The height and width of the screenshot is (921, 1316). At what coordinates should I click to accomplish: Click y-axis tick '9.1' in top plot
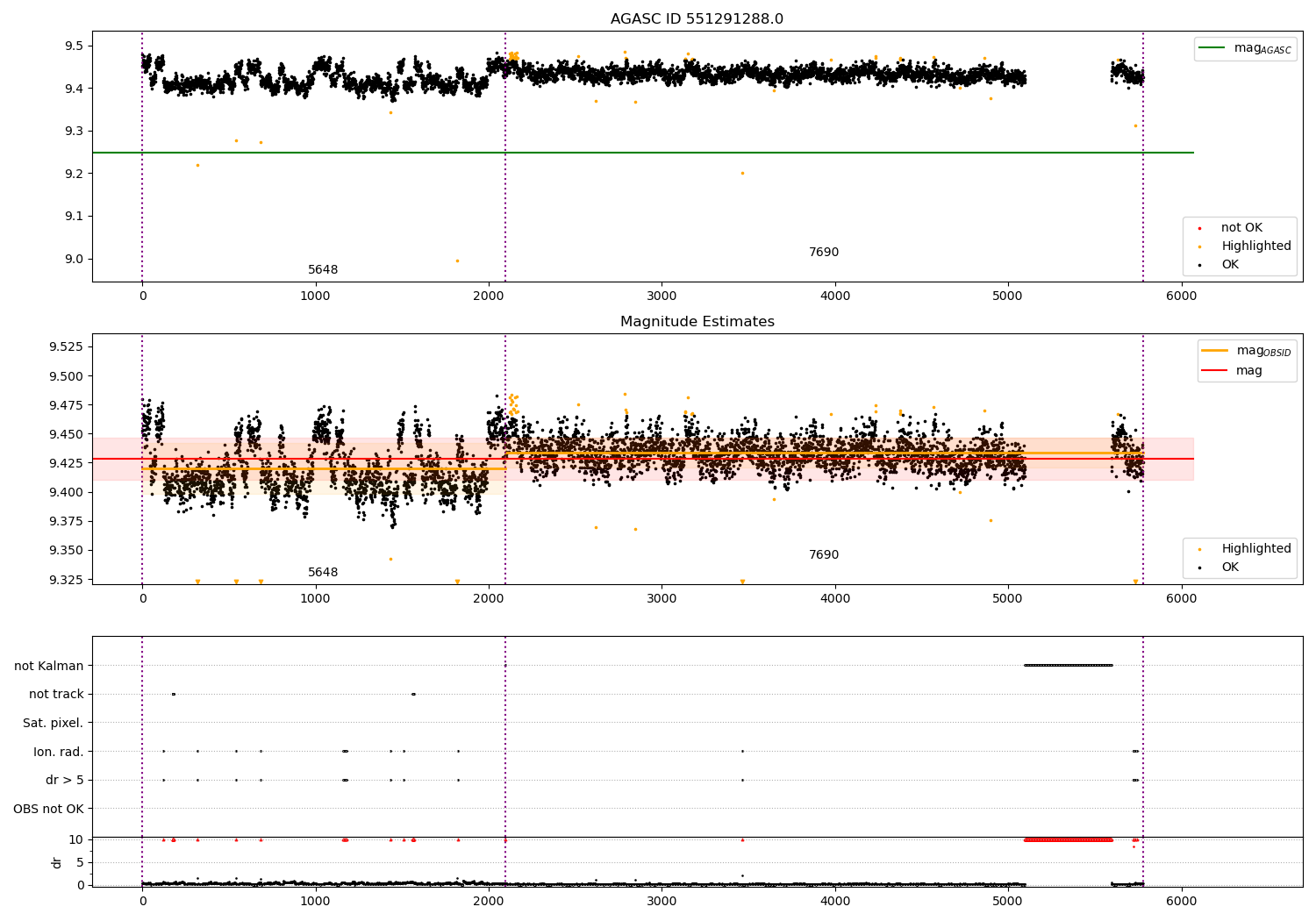pyautogui.click(x=74, y=217)
